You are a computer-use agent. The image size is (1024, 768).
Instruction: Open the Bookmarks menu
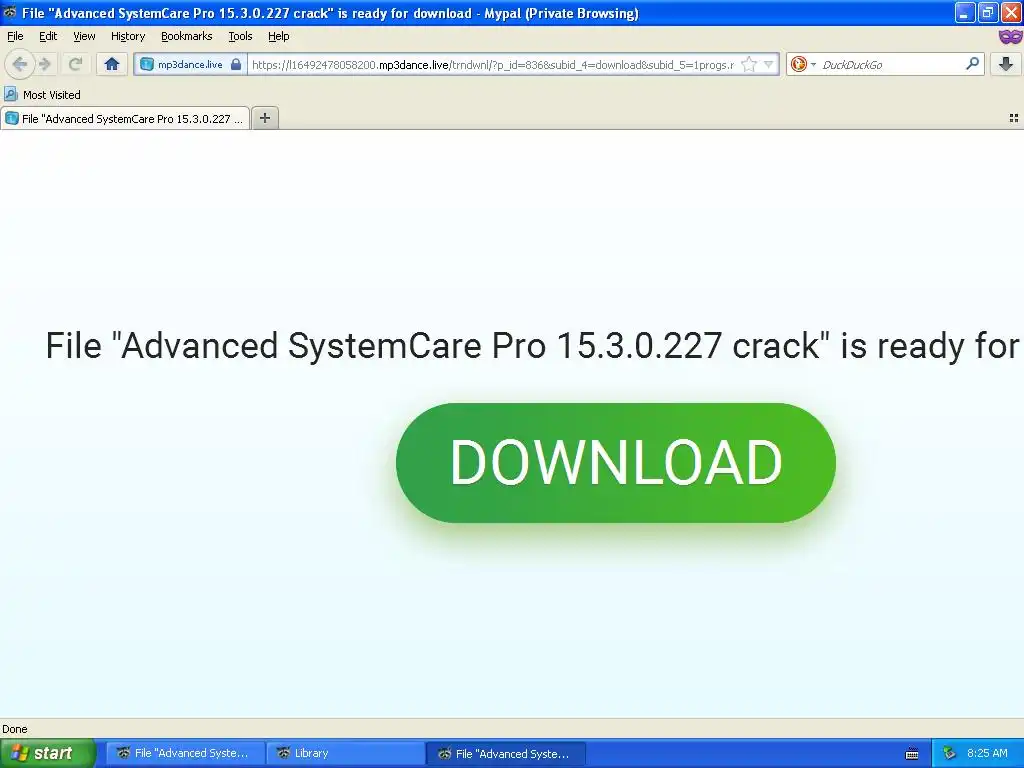[186, 37]
